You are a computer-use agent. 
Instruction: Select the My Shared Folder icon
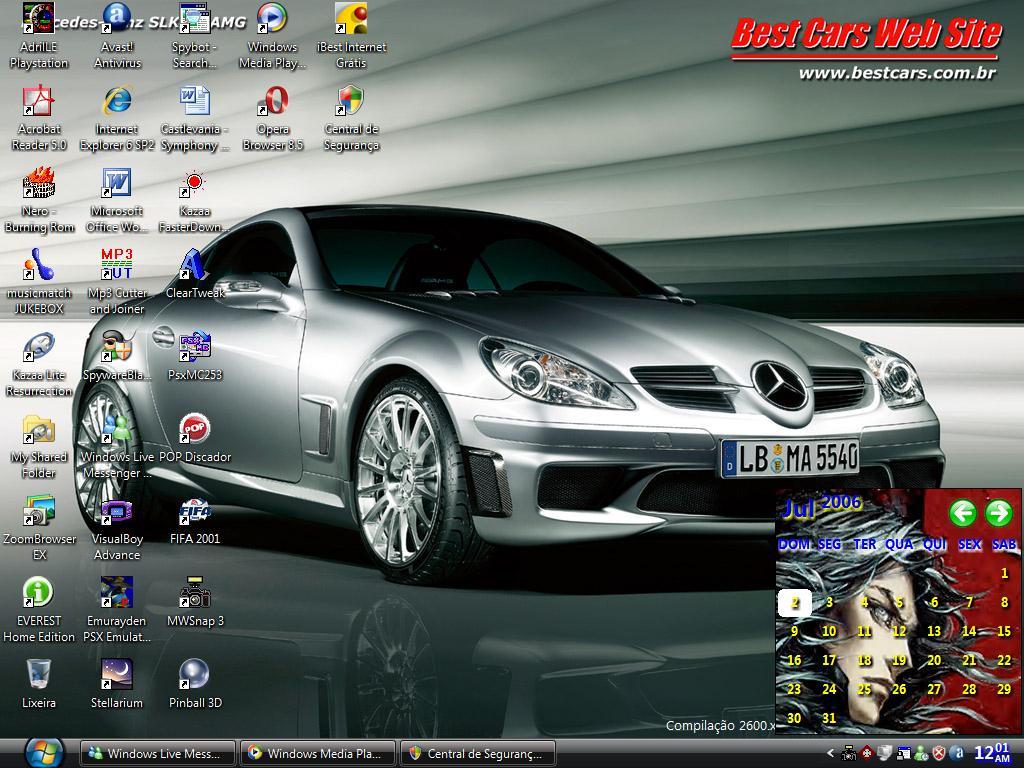pos(39,447)
